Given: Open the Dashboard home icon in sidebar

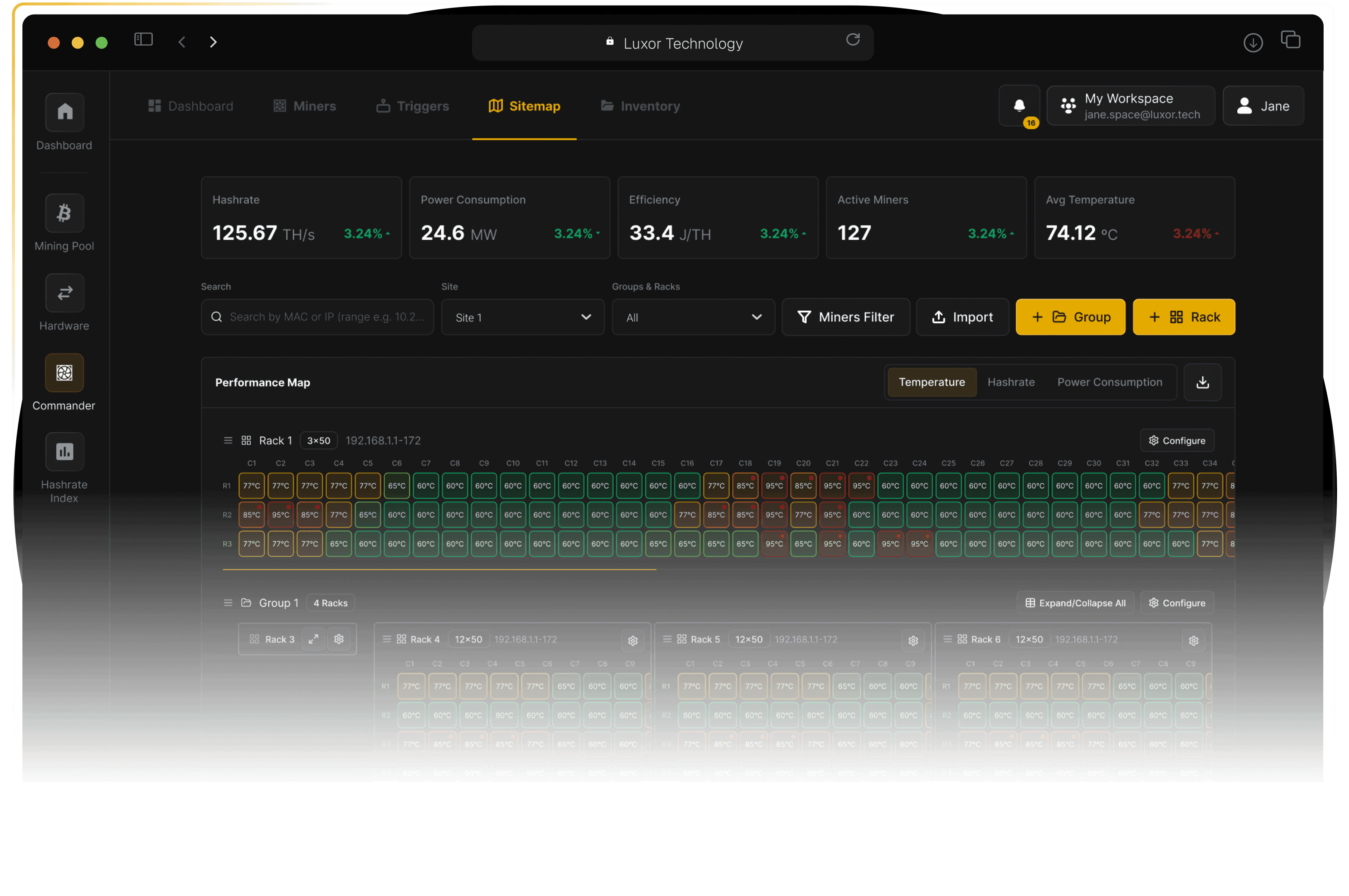Looking at the screenshot, I should tap(64, 113).
